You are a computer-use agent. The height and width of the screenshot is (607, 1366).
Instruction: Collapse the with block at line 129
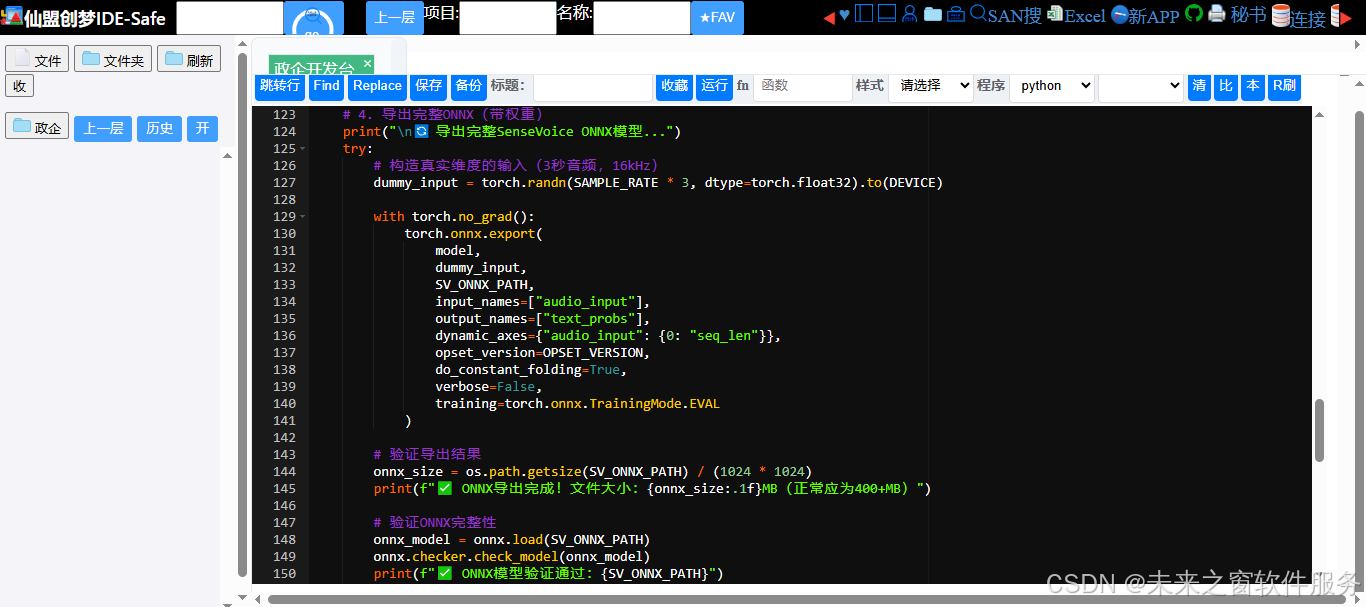pos(302,217)
